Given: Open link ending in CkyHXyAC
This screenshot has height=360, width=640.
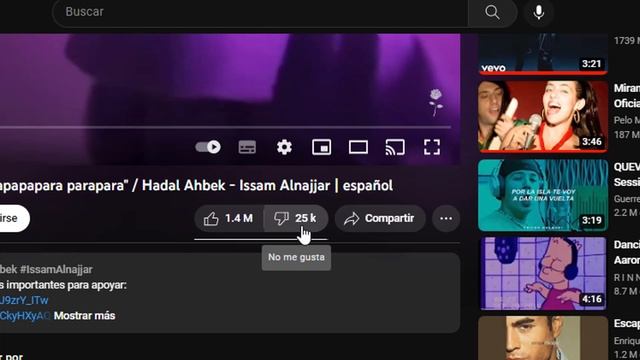Looking at the screenshot, I should point(24,316).
